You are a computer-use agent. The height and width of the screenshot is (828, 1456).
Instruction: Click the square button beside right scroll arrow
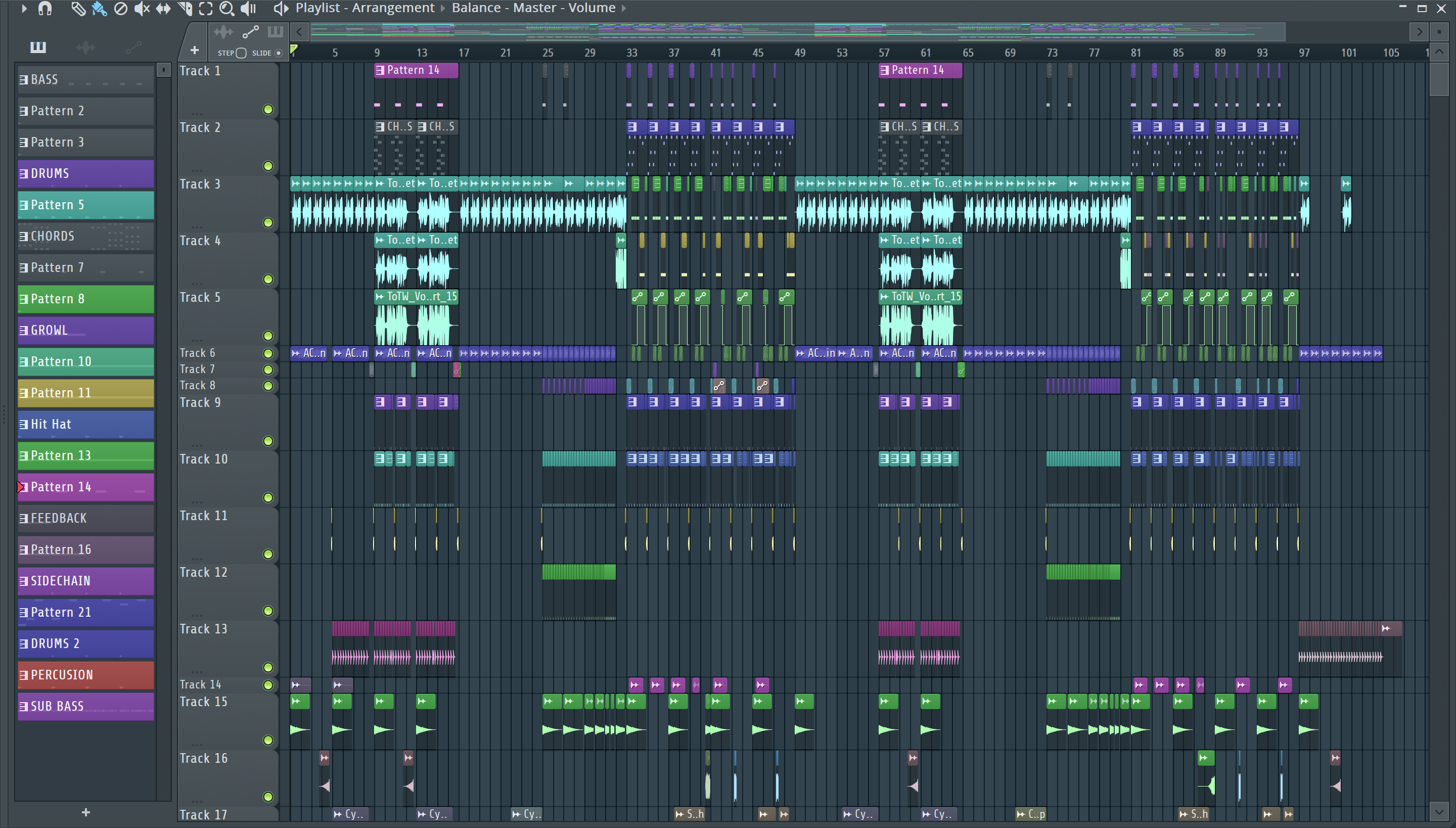[x=1439, y=32]
